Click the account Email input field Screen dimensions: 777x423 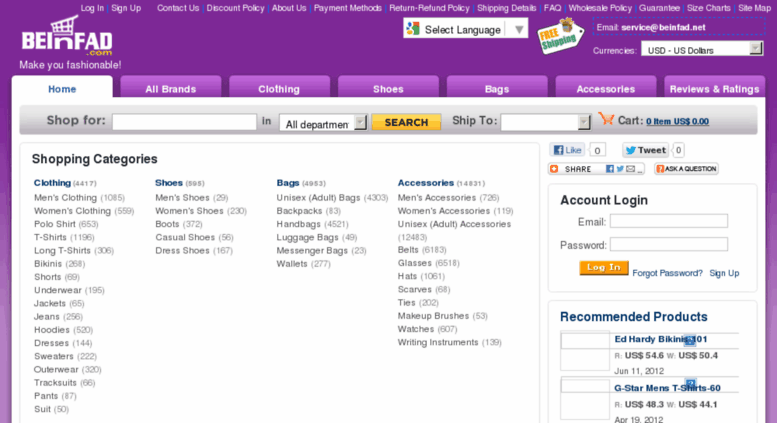point(669,221)
